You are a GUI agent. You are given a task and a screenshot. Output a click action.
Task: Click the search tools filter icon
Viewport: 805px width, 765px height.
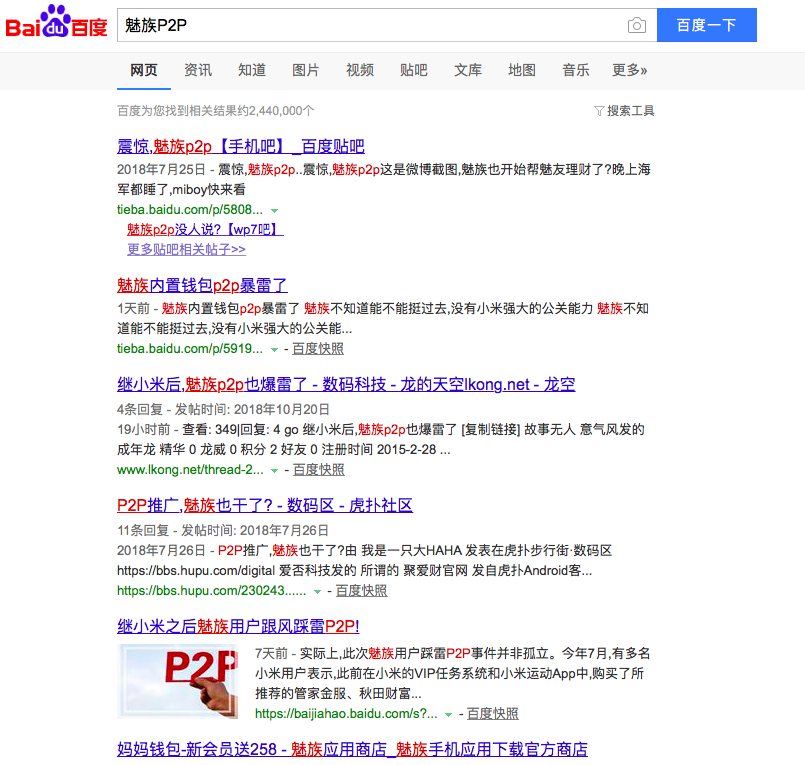tap(599, 111)
